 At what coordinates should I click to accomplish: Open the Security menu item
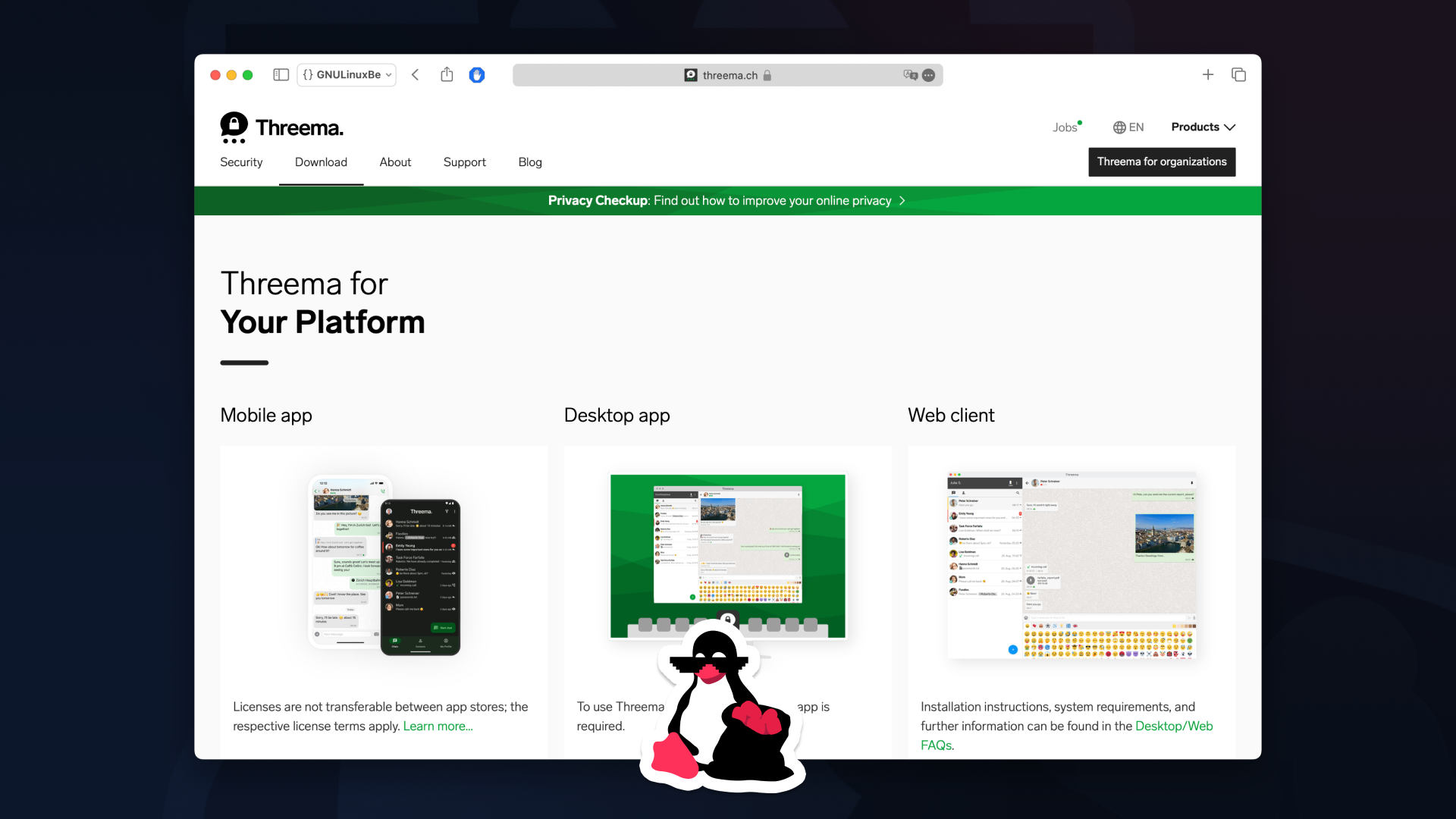(x=241, y=162)
